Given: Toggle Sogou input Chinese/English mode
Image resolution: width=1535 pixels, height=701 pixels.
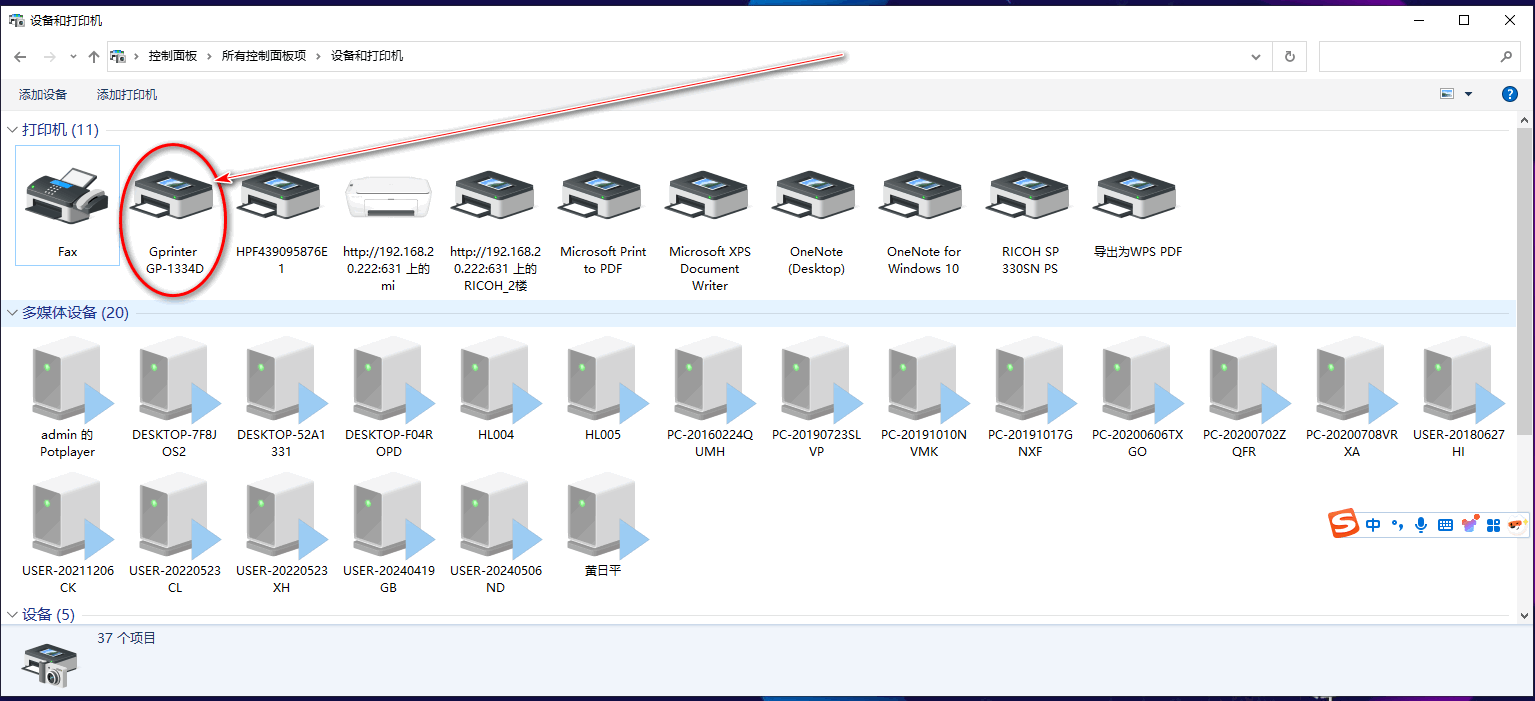Looking at the screenshot, I should coord(1373,524).
